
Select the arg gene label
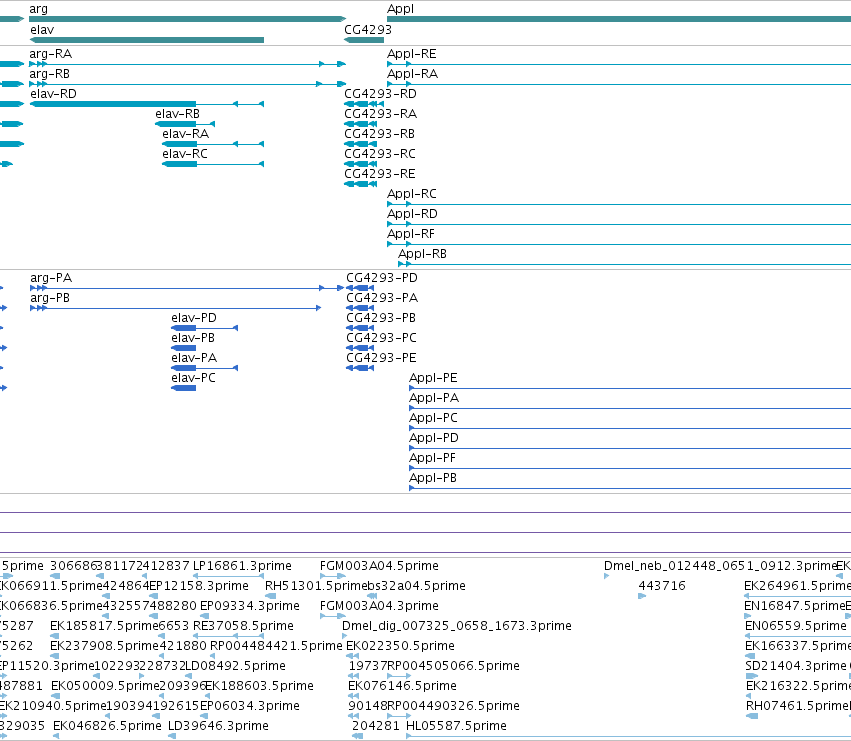39,9
